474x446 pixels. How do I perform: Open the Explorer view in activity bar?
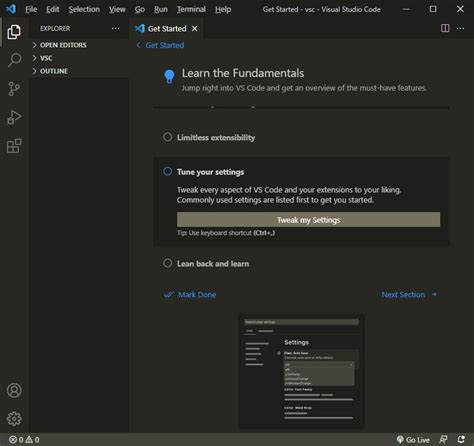14,32
